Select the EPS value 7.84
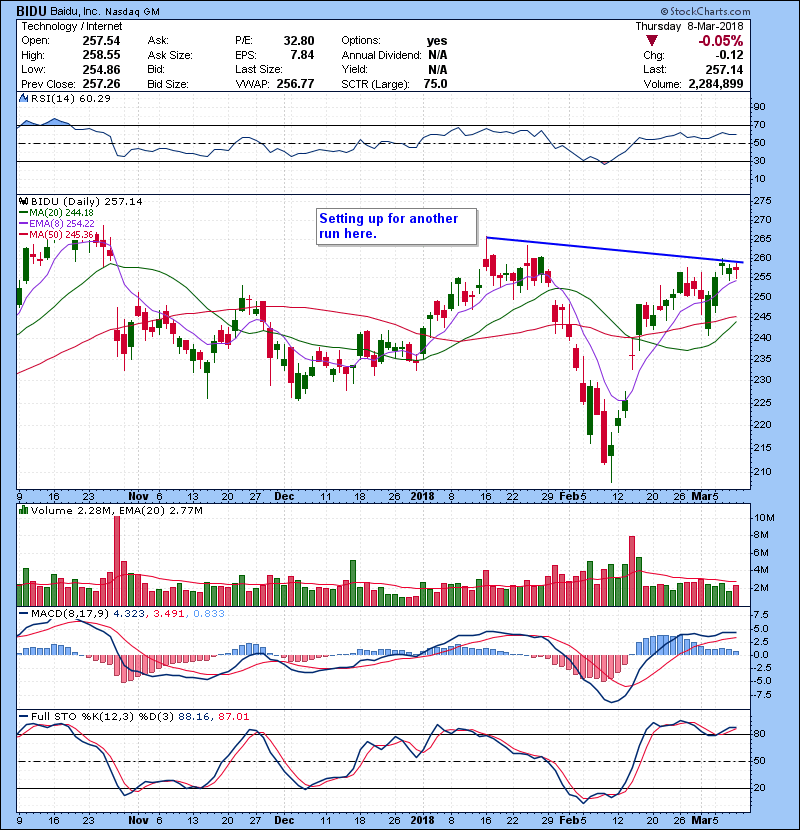The width and height of the screenshot is (800, 830). click(302, 55)
